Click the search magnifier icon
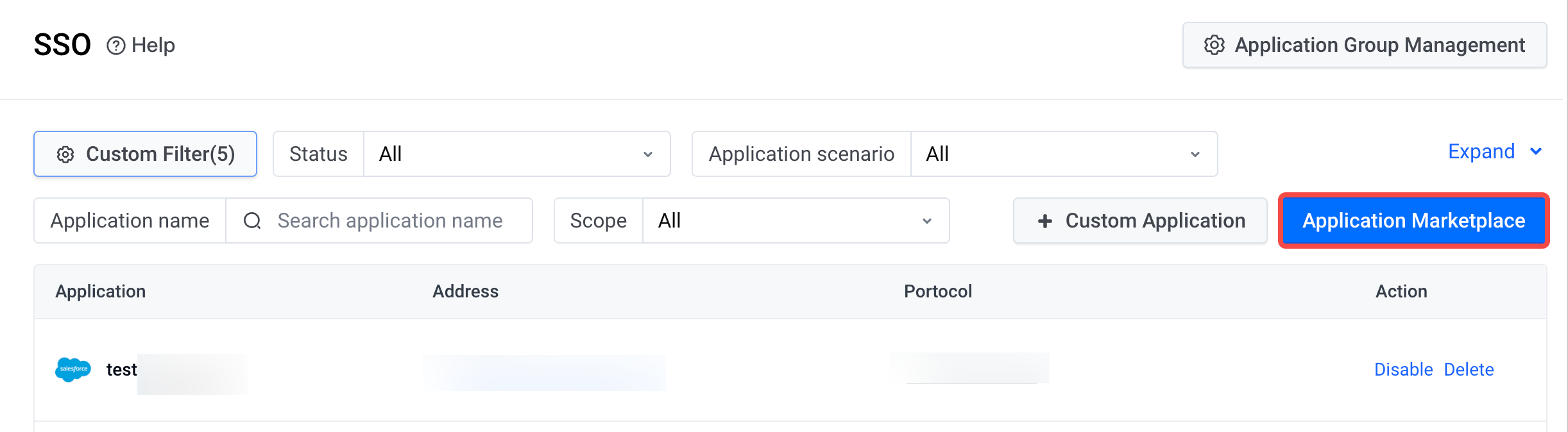The width and height of the screenshot is (1568, 432). pyautogui.click(x=252, y=220)
